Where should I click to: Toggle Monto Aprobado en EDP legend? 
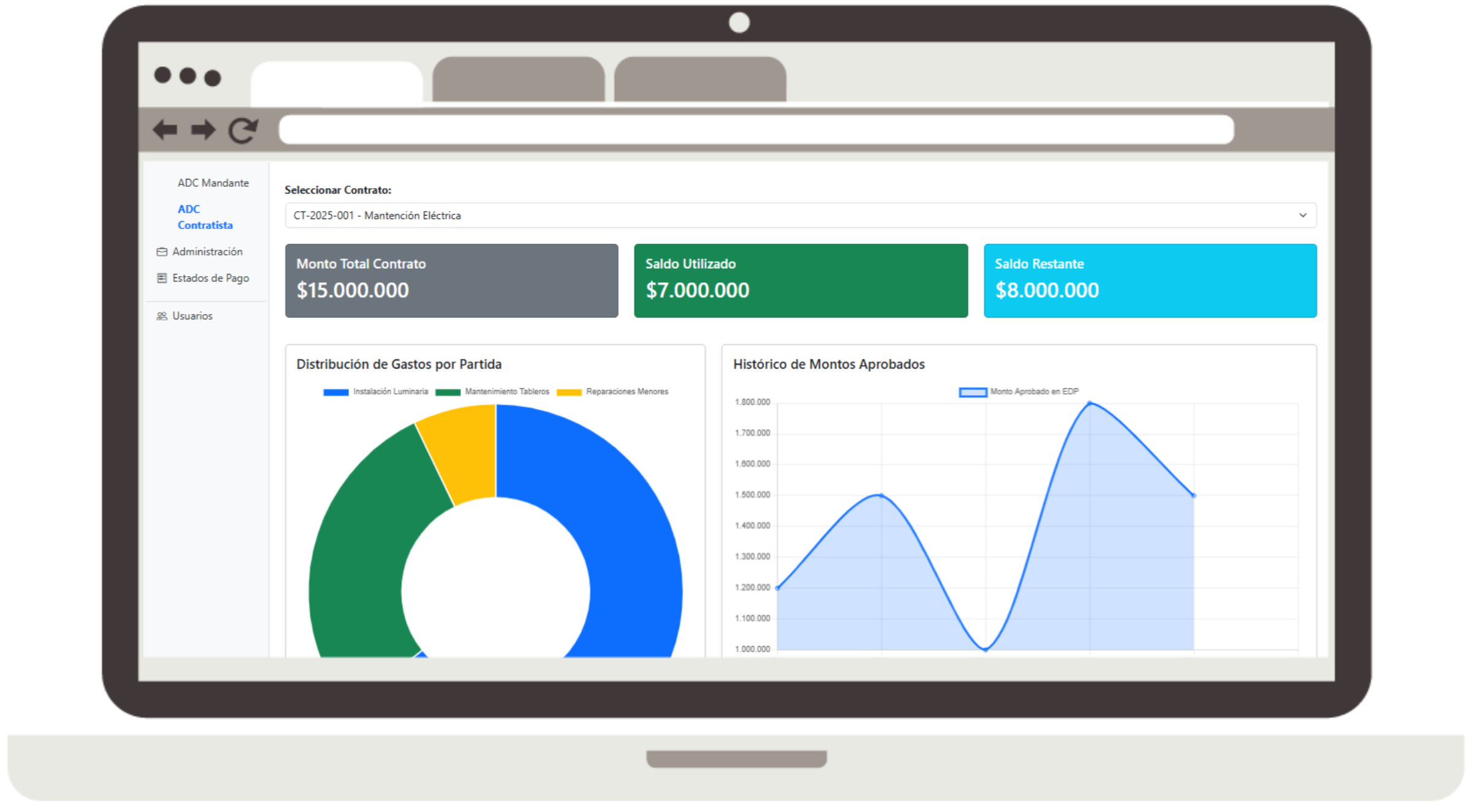(x=1019, y=392)
